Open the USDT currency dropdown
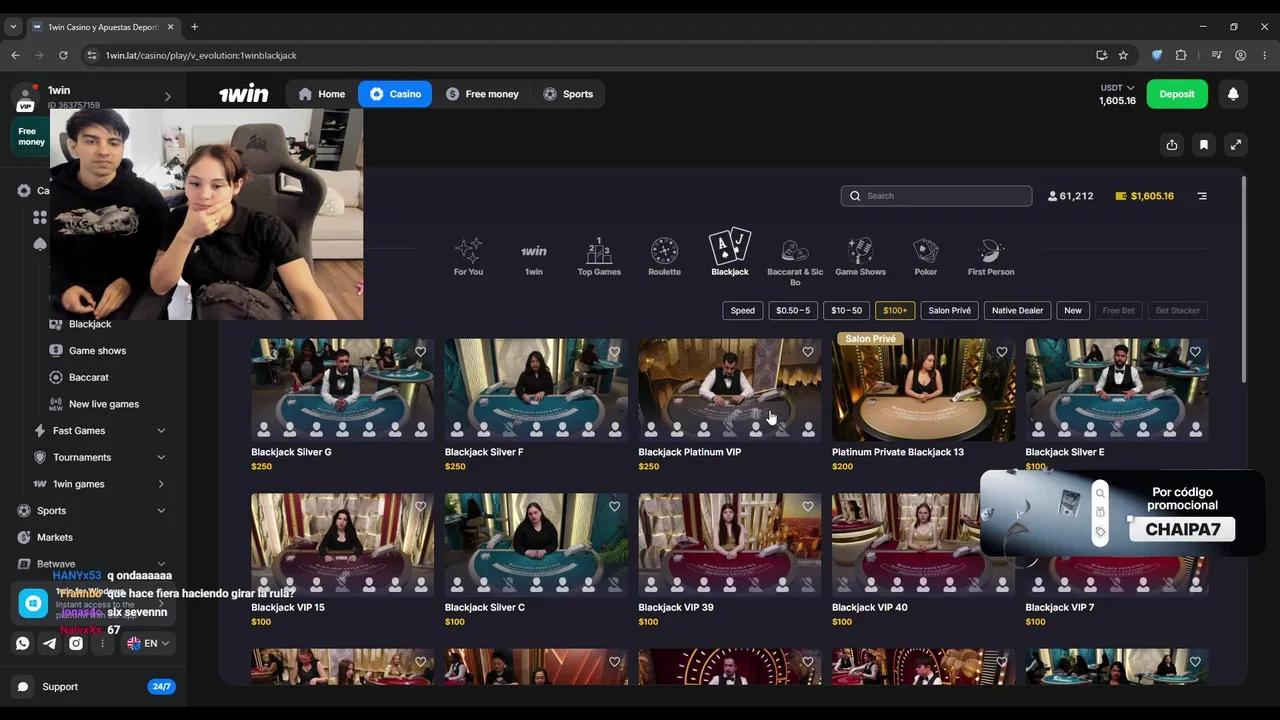 tap(1117, 88)
